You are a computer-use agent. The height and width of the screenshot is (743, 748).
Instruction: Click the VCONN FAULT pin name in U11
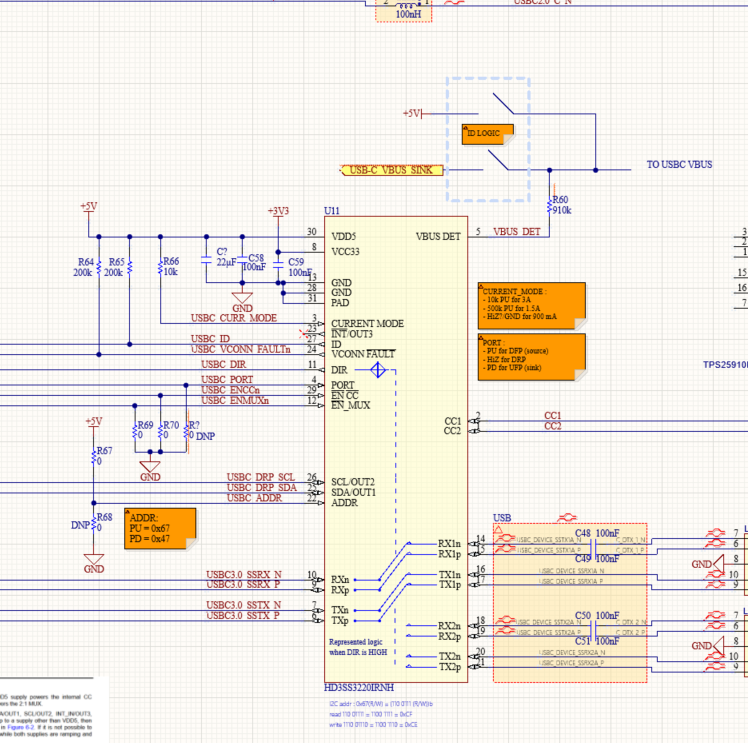coord(363,354)
